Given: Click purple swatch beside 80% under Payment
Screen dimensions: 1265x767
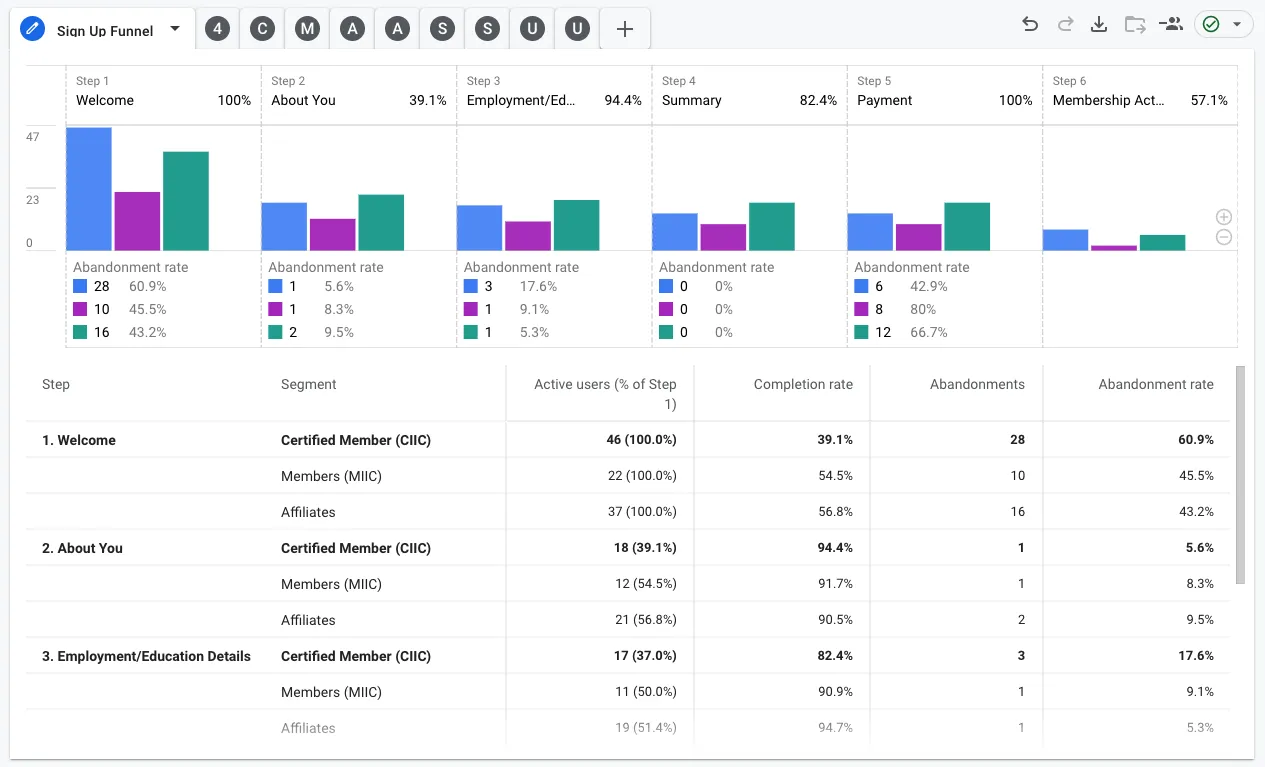Looking at the screenshot, I should click(861, 309).
